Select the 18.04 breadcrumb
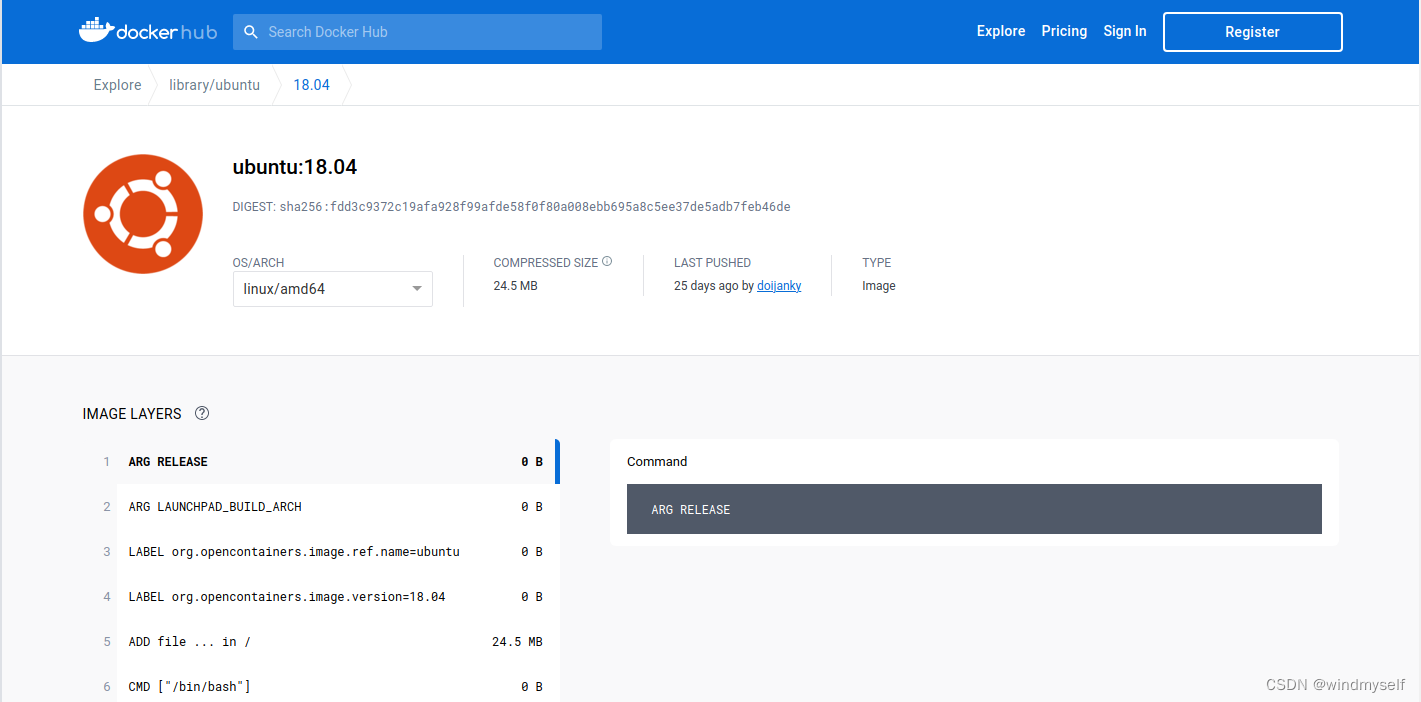Screen dimensions: 1421x702 (x=311, y=85)
